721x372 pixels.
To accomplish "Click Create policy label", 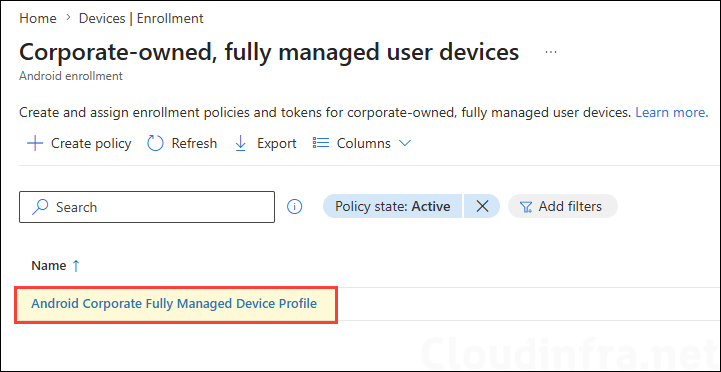I will (x=91, y=143).
